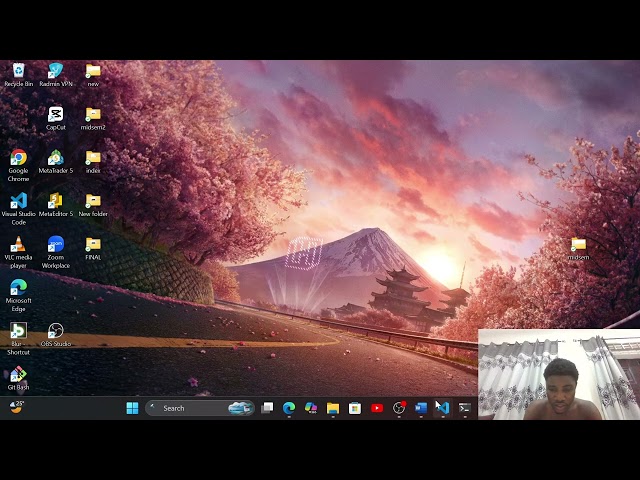
Task: Select the index folder icon
Action: coord(93,162)
